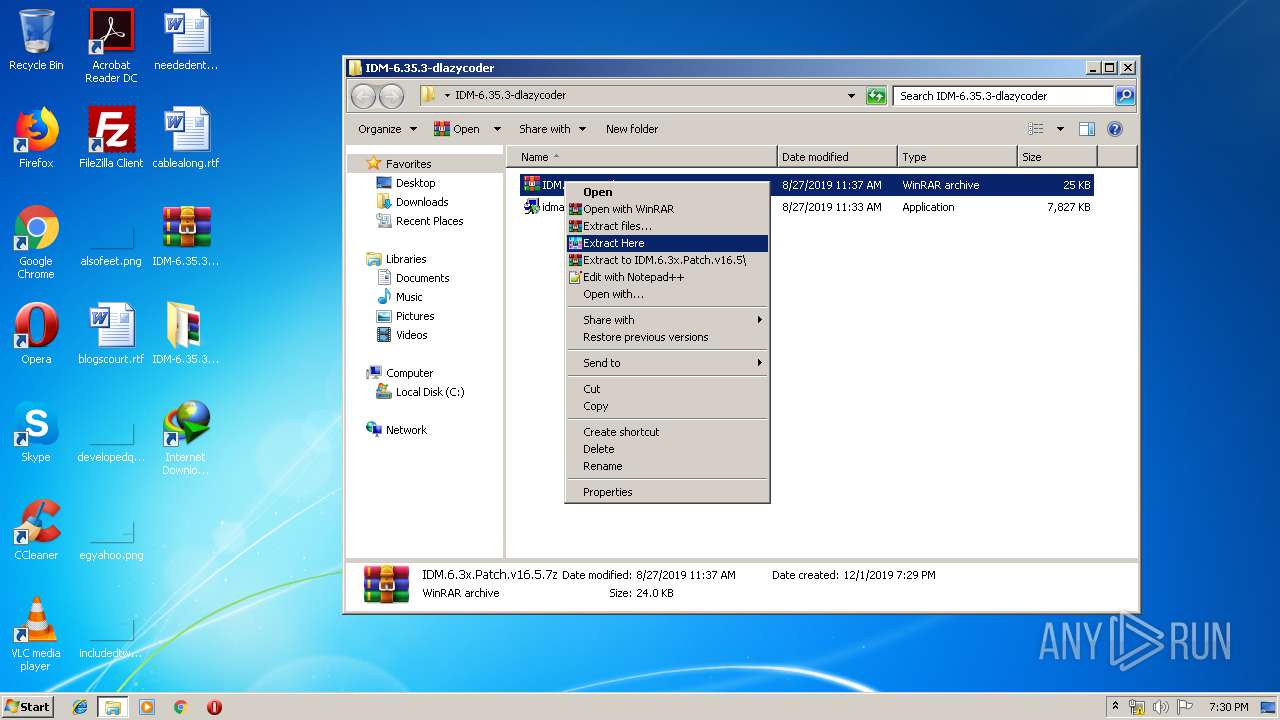Click the Opera icon in the taskbar
1280x720 pixels.
point(214,707)
